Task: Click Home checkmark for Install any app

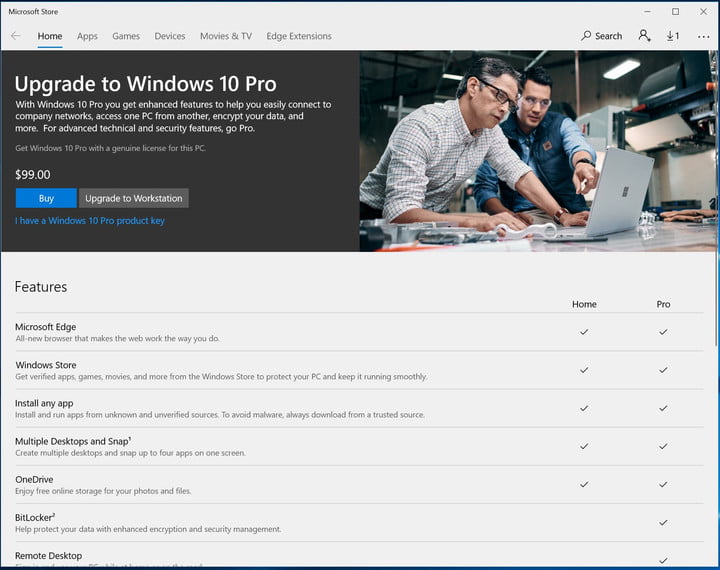Action: (x=584, y=408)
